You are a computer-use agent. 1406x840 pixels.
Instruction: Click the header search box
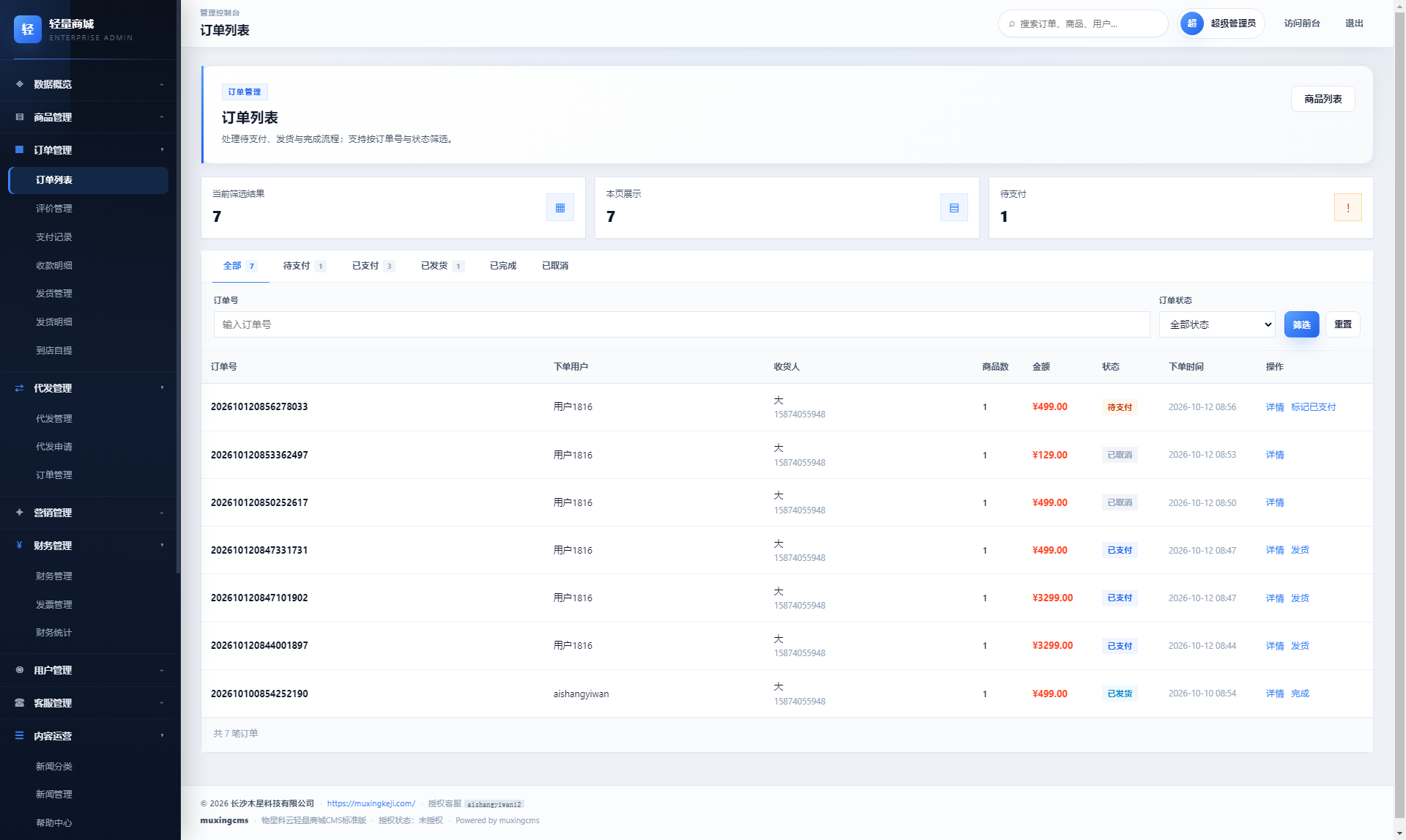(1083, 23)
